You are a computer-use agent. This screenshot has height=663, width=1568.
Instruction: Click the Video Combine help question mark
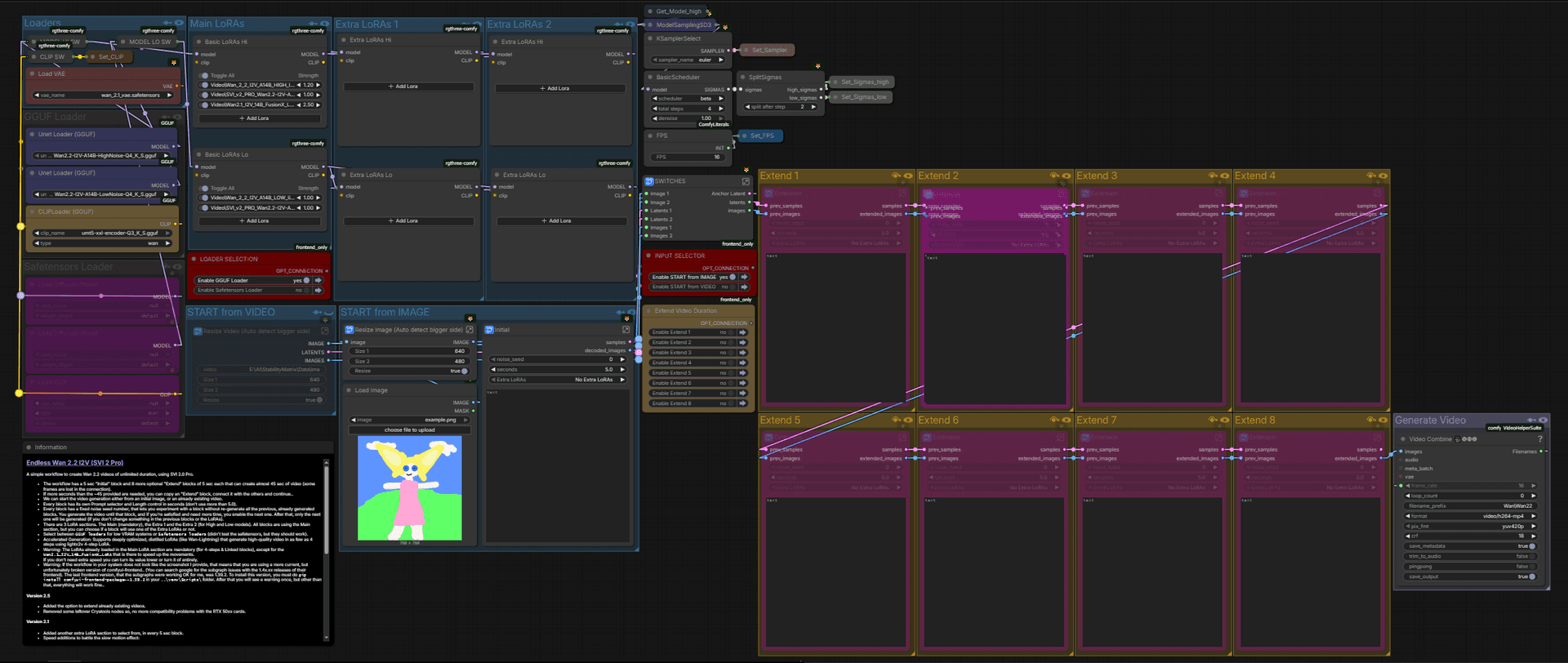coord(1540,439)
